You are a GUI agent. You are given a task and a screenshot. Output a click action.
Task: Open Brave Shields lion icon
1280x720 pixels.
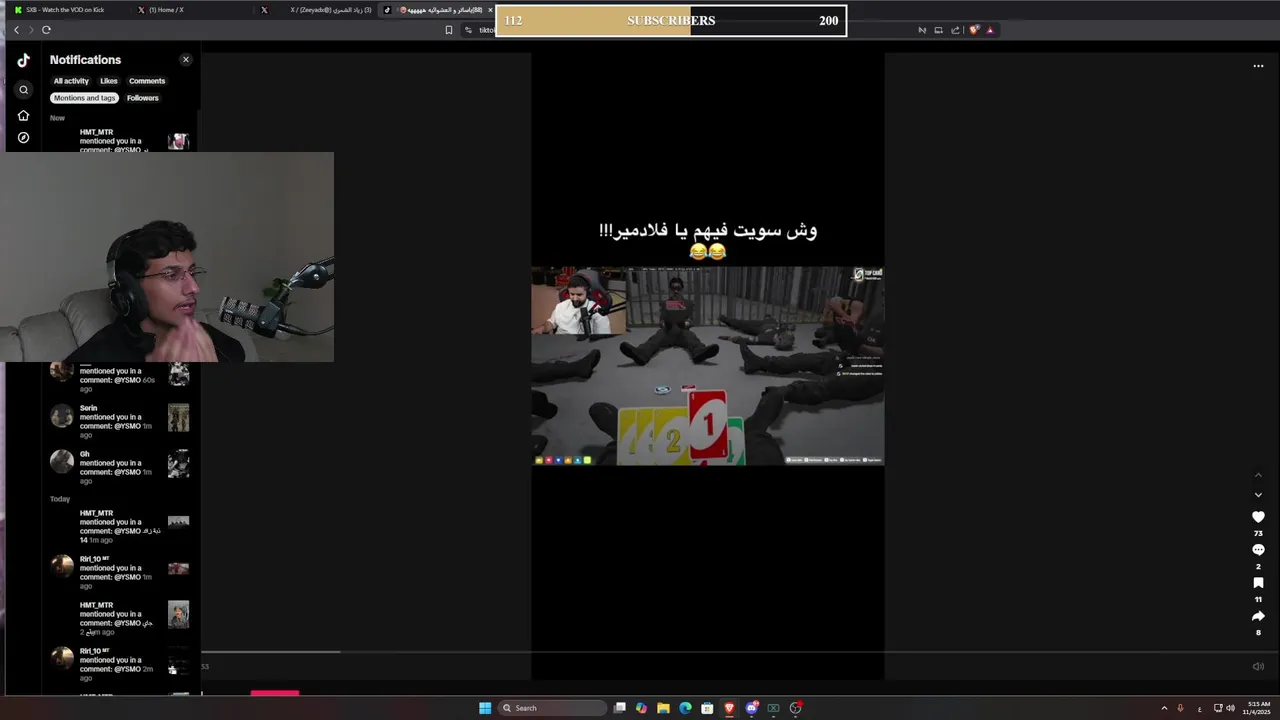(974, 30)
